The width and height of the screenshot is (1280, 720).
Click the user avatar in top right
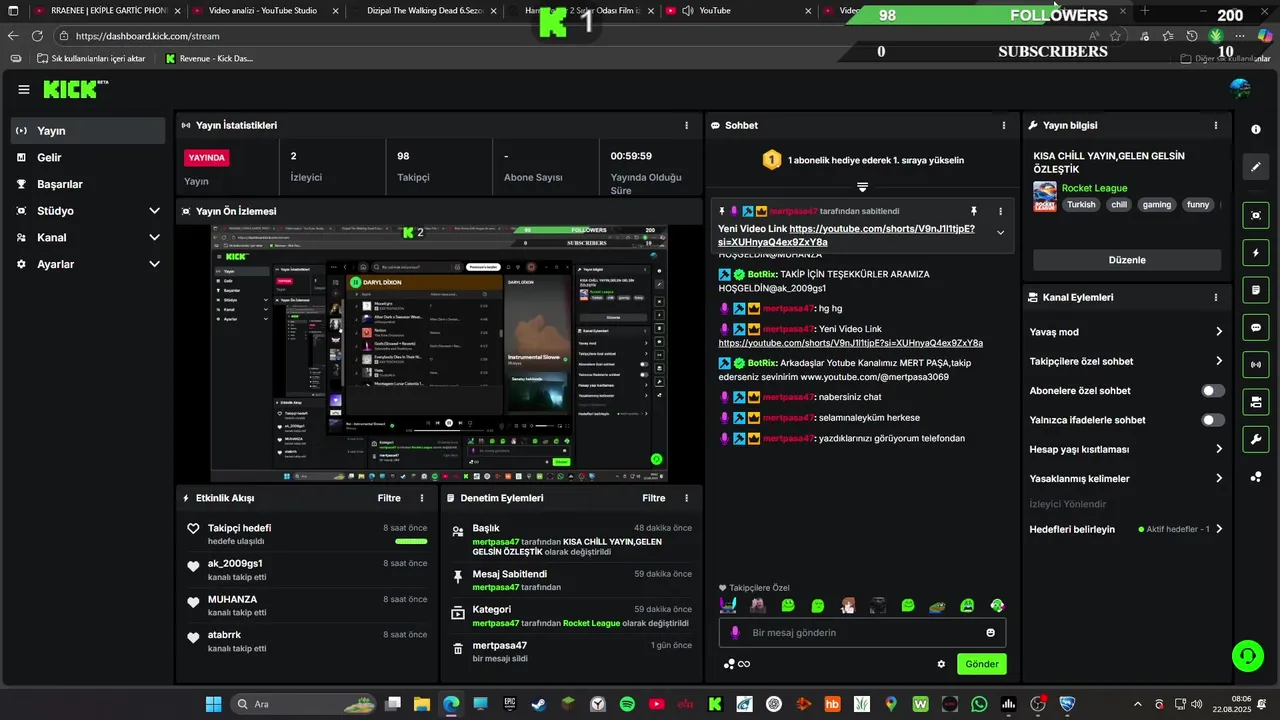(x=1241, y=89)
